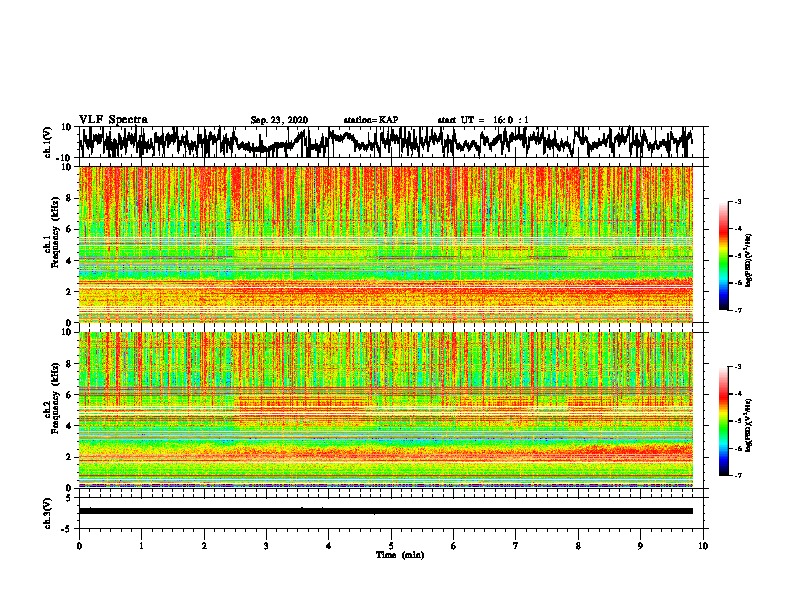Click the ch.2 color scale bar
The height and width of the screenshot is (612, 792).
[723, 421]
